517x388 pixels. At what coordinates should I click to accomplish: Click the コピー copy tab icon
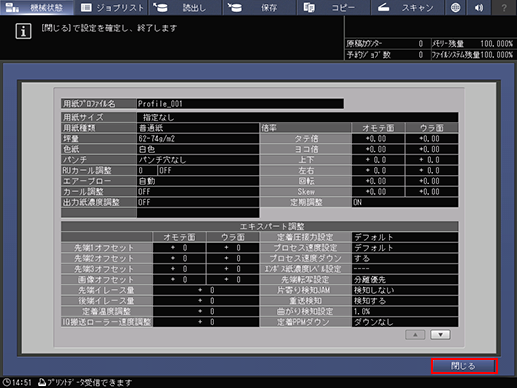(x=309, y=7)
